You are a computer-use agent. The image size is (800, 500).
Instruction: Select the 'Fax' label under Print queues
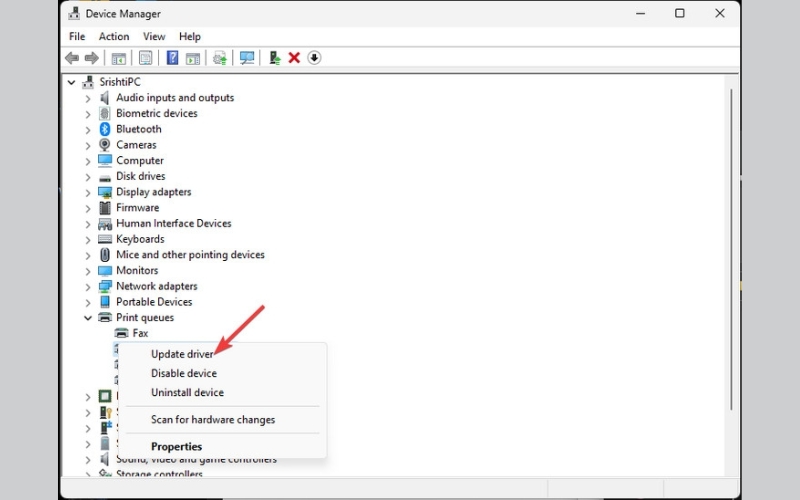(140, 333)
